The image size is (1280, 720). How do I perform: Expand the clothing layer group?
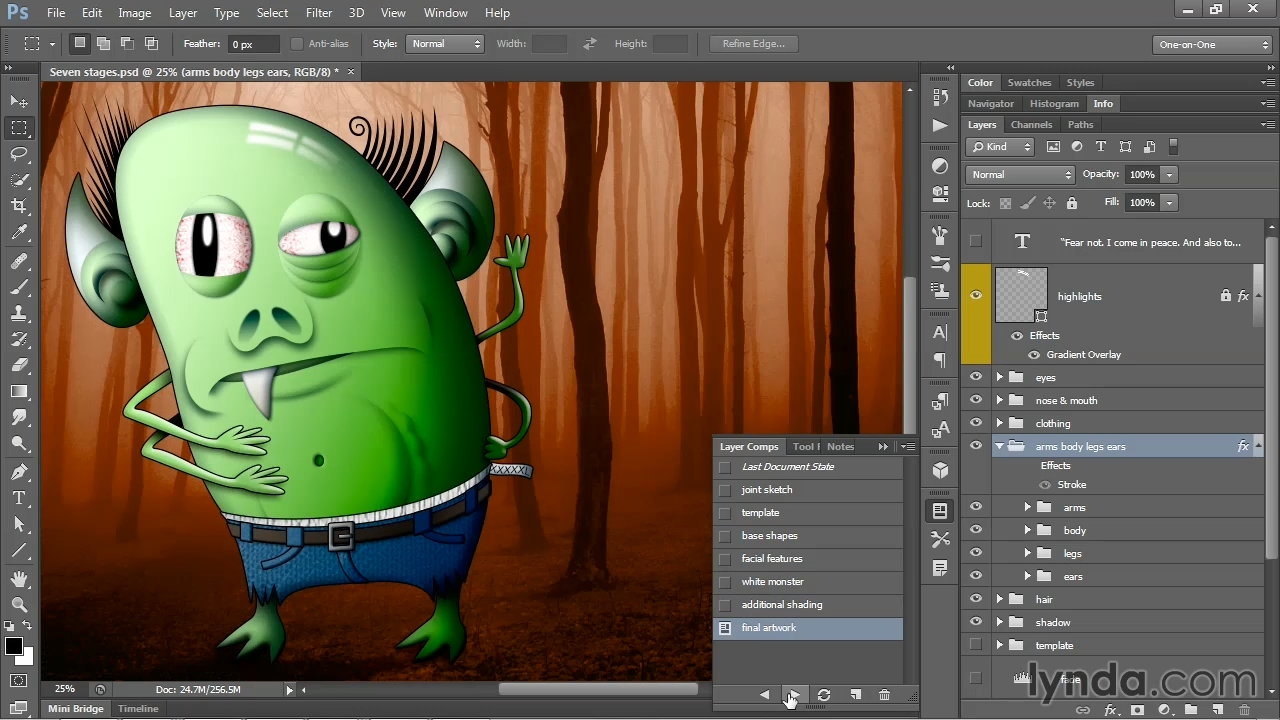(999, 423)
